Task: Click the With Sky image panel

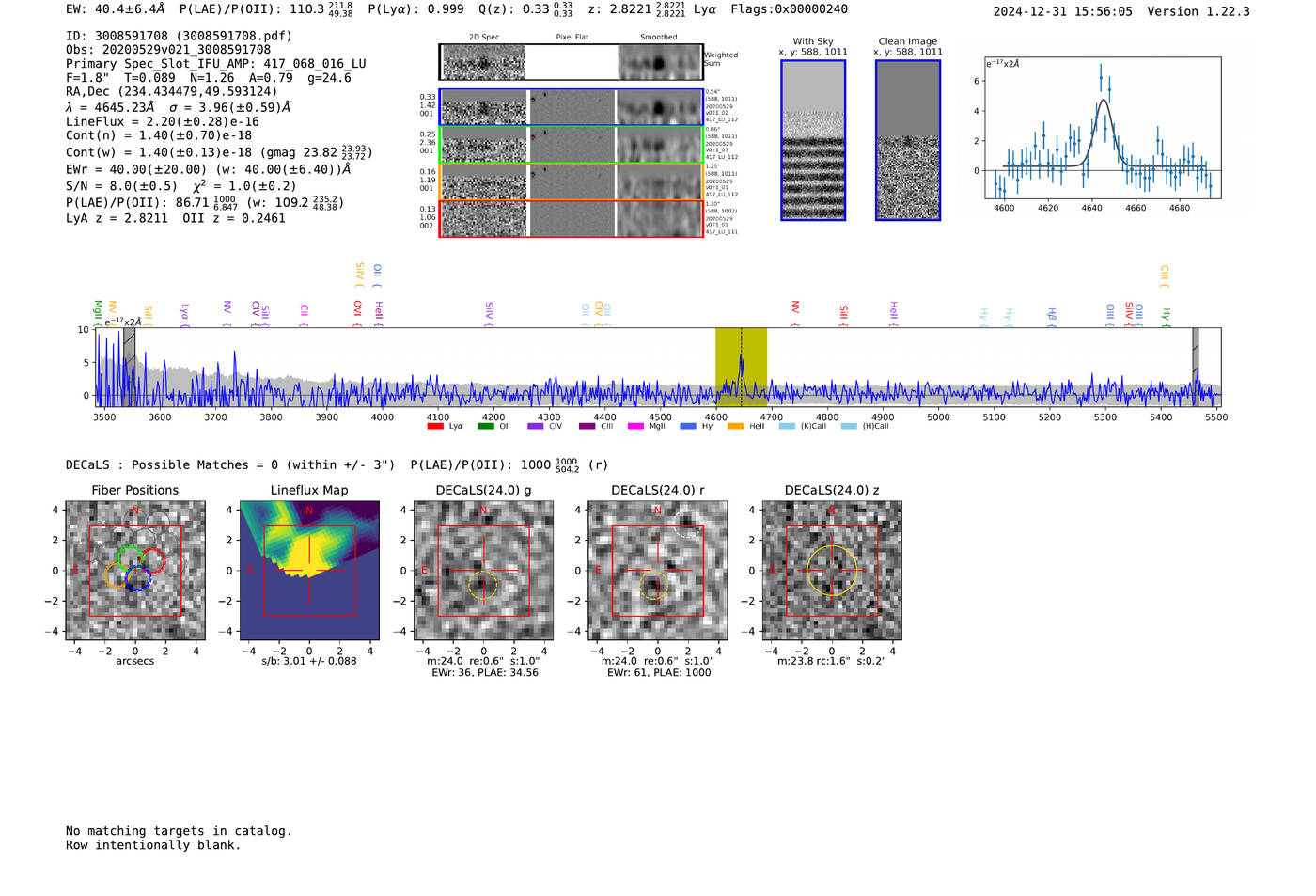Action: (813, 140)
